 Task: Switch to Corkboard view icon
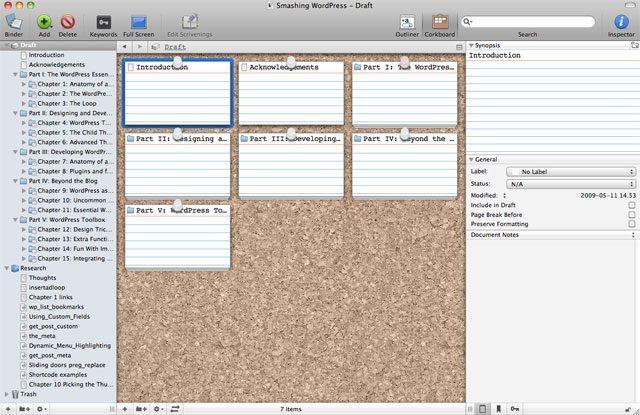[x=440, y=22]
